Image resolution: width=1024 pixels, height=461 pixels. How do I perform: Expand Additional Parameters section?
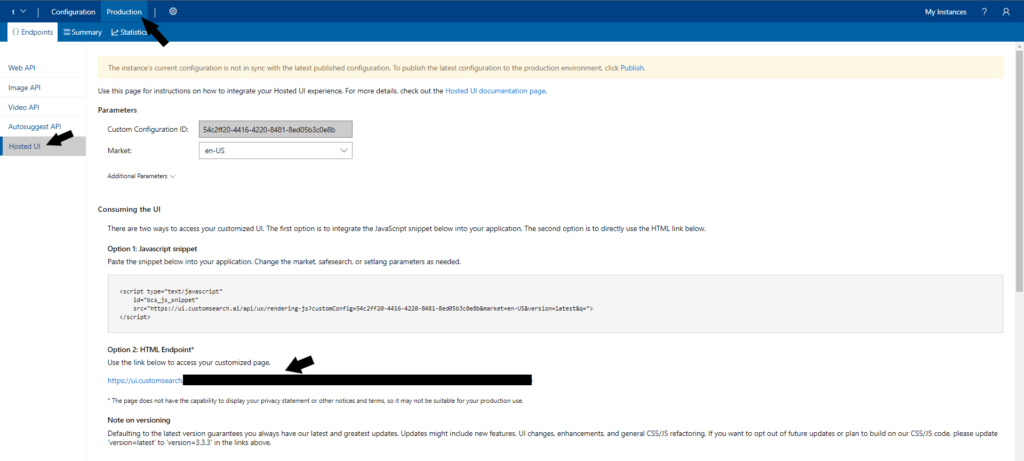click(141, 176)
